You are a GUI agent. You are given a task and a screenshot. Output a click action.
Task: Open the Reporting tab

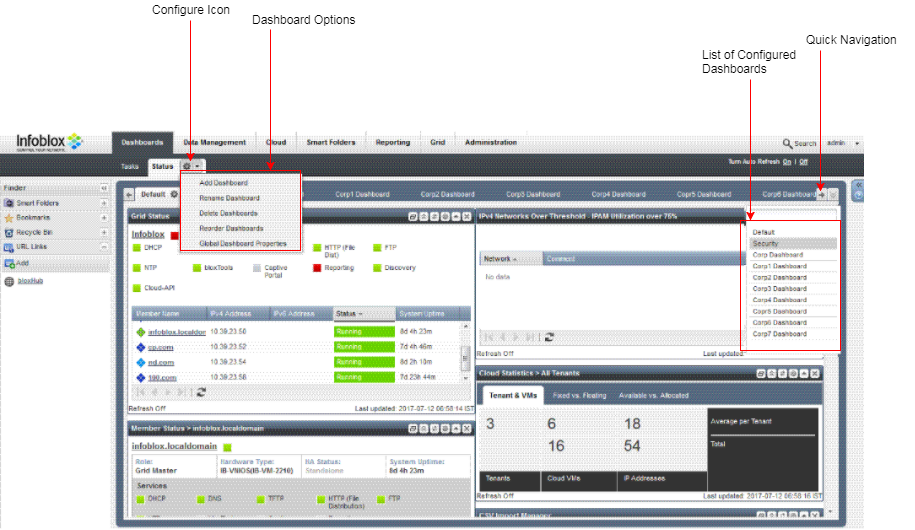click(393, 142)
